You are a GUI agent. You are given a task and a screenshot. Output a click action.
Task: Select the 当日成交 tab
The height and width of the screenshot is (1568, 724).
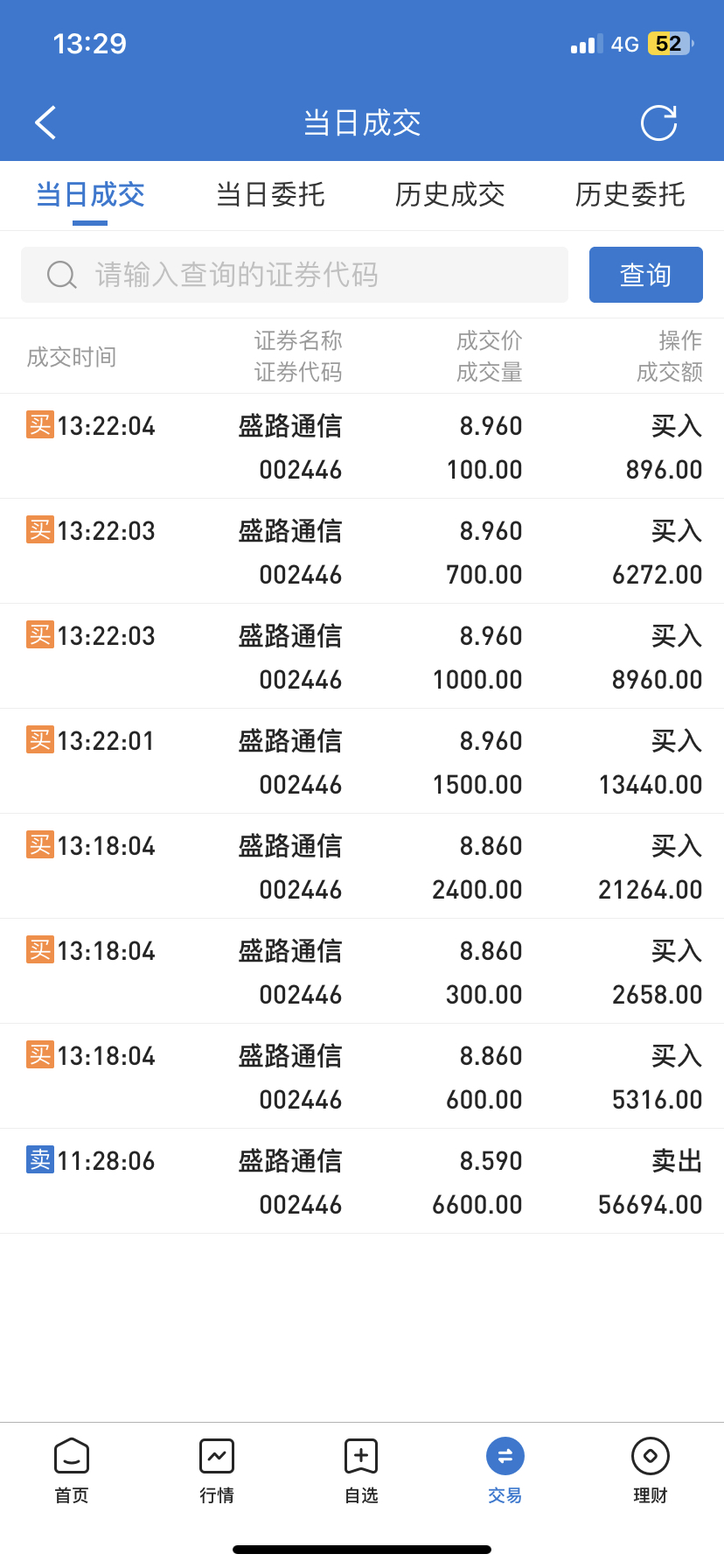coord(90,194)
